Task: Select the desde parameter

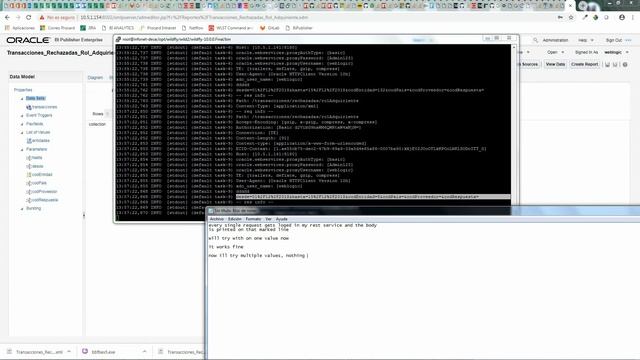Action: 35,166
